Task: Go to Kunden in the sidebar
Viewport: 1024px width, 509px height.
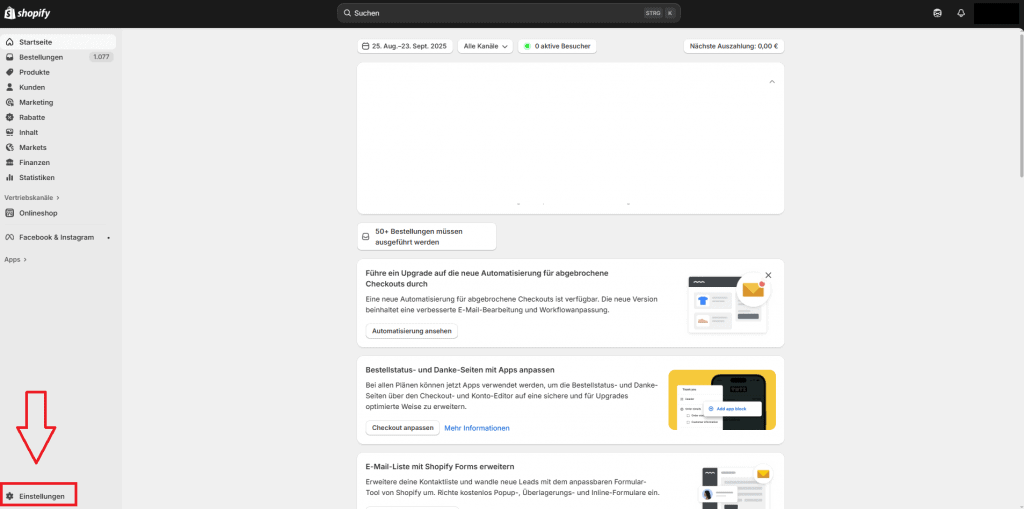Action: click(32, 87)
